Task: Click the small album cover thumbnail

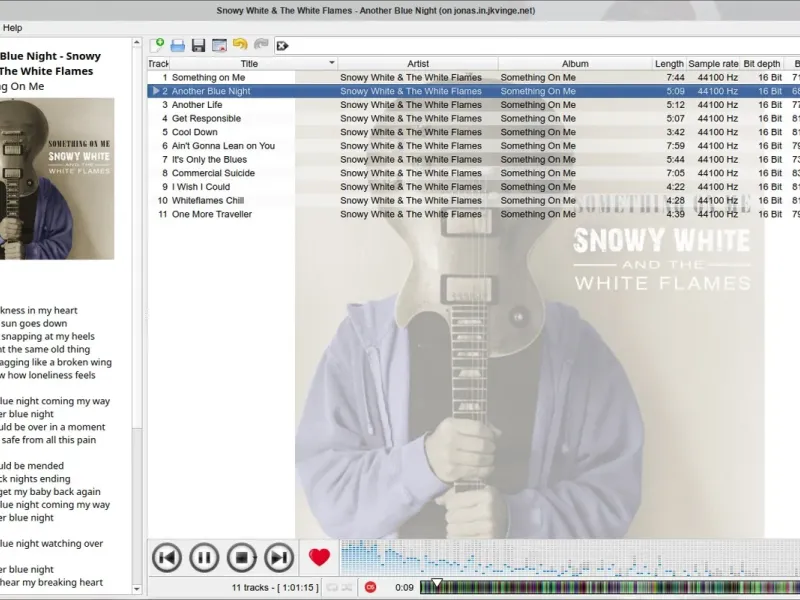Action: [57, 179]
